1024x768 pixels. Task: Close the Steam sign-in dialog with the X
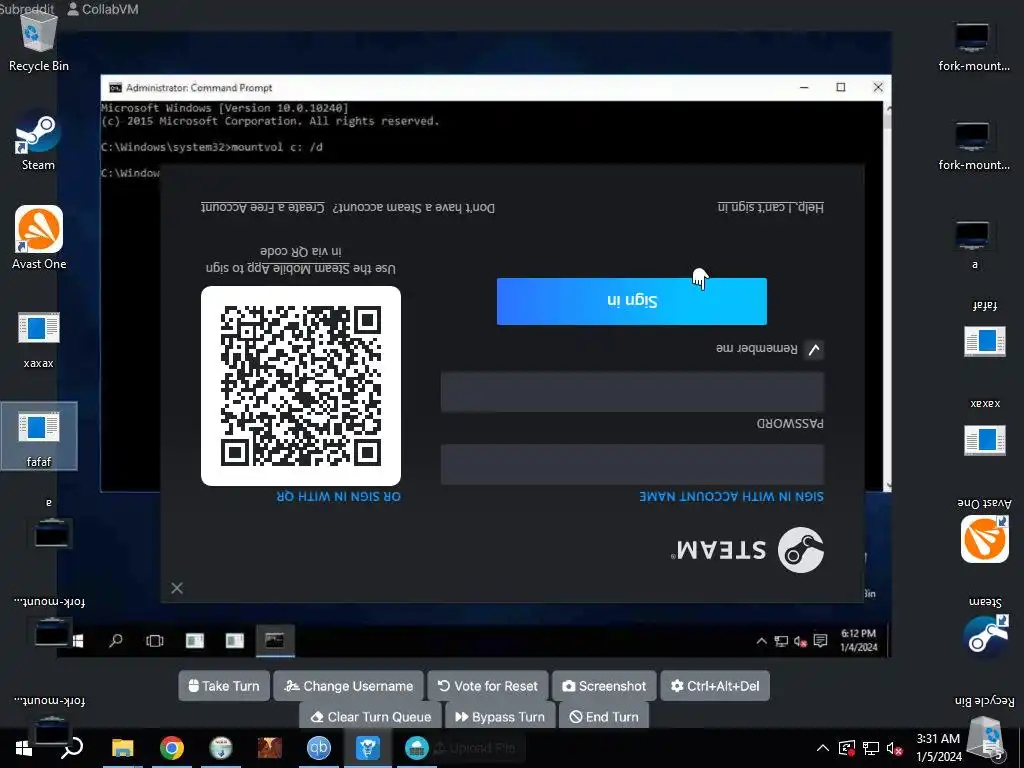pyautogui.click(x=177, y=588)
